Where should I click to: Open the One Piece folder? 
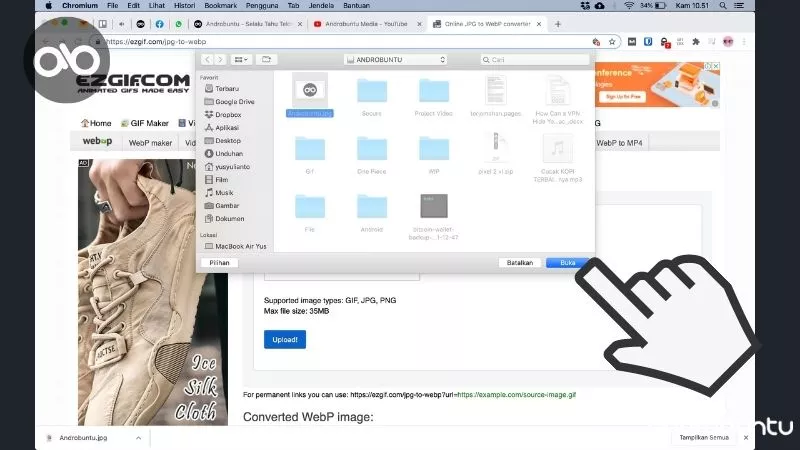[x=372, y=148]
